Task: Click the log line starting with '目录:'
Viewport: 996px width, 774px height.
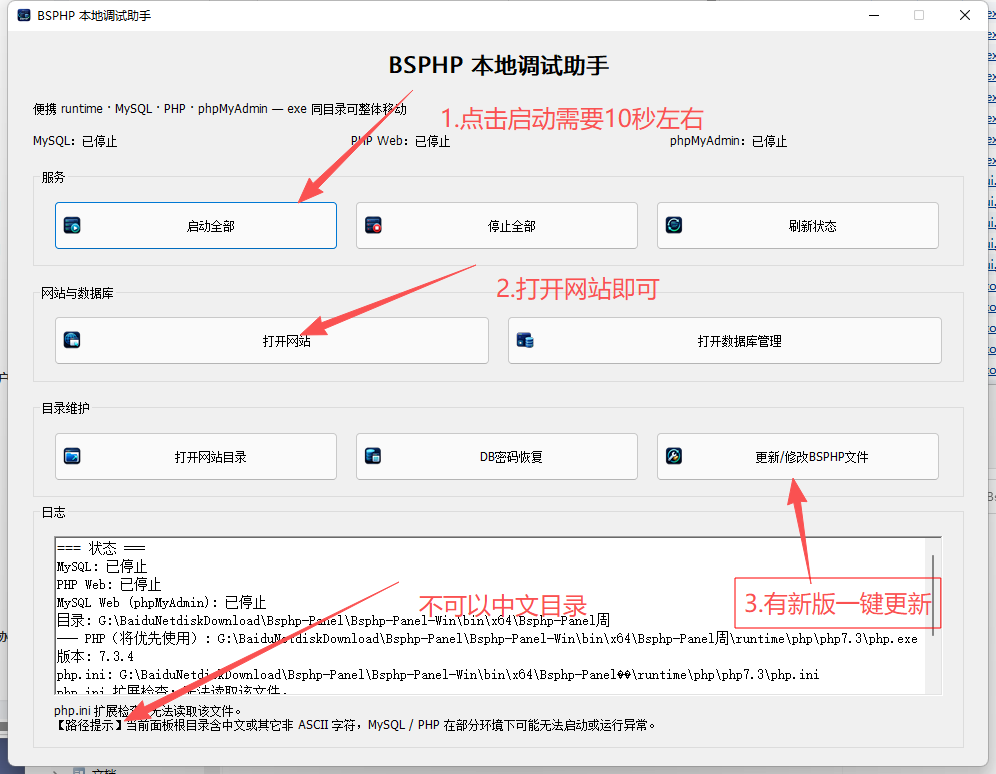Action: pyautogui.click(x=333, y=620)
